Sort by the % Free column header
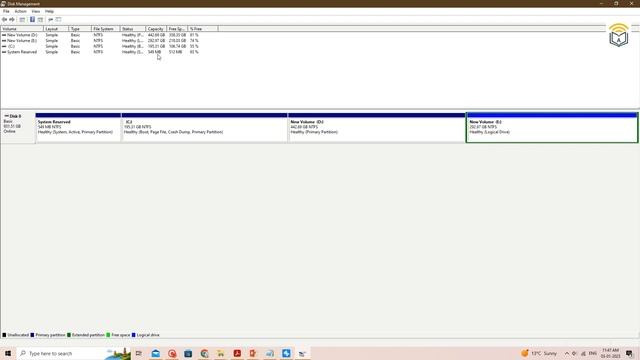640x360 pixels. (x=203, y=29)
